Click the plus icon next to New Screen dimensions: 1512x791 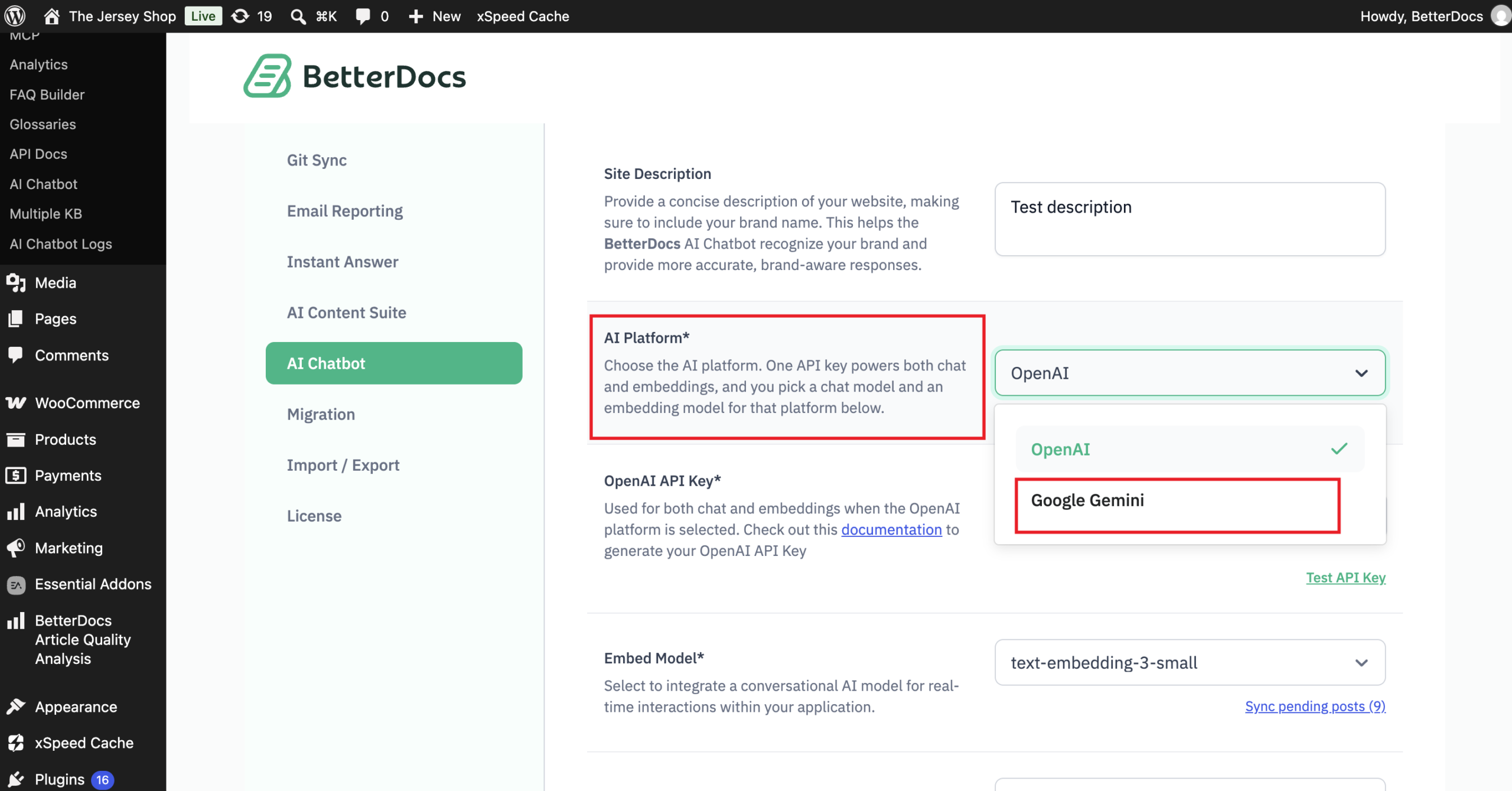pos(416,16)
